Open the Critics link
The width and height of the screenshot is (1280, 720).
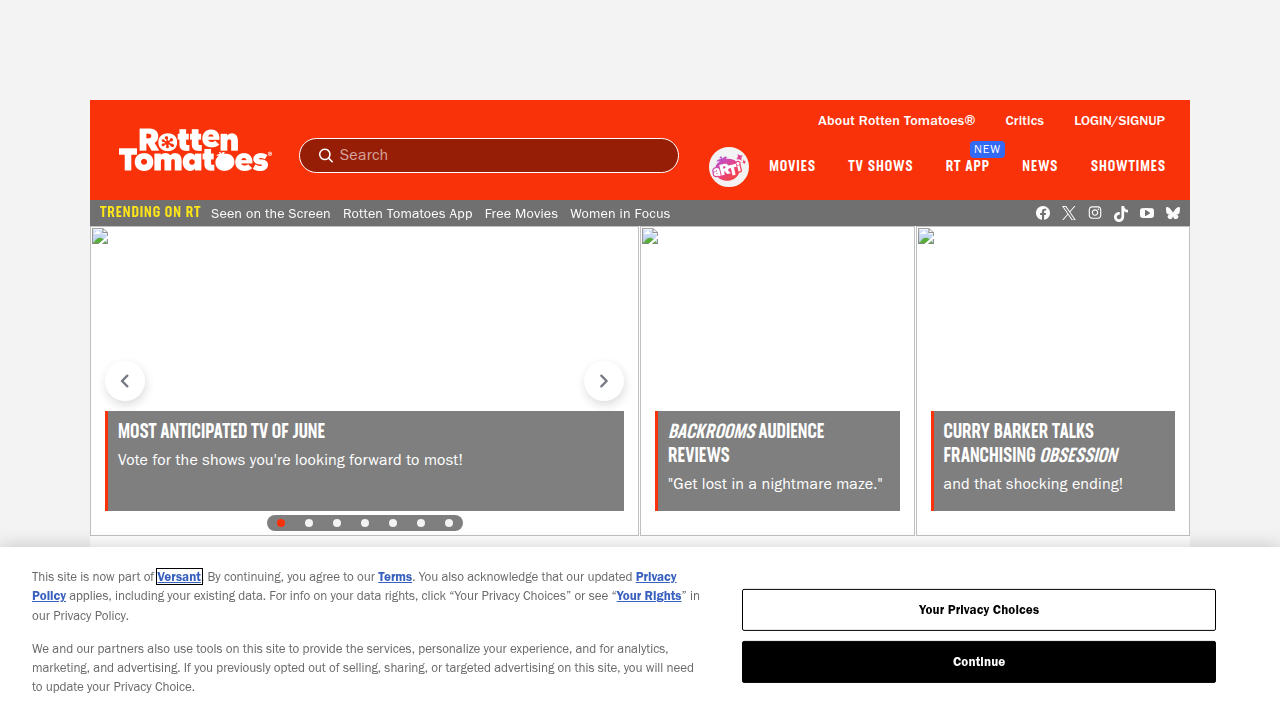(1024, 120)
